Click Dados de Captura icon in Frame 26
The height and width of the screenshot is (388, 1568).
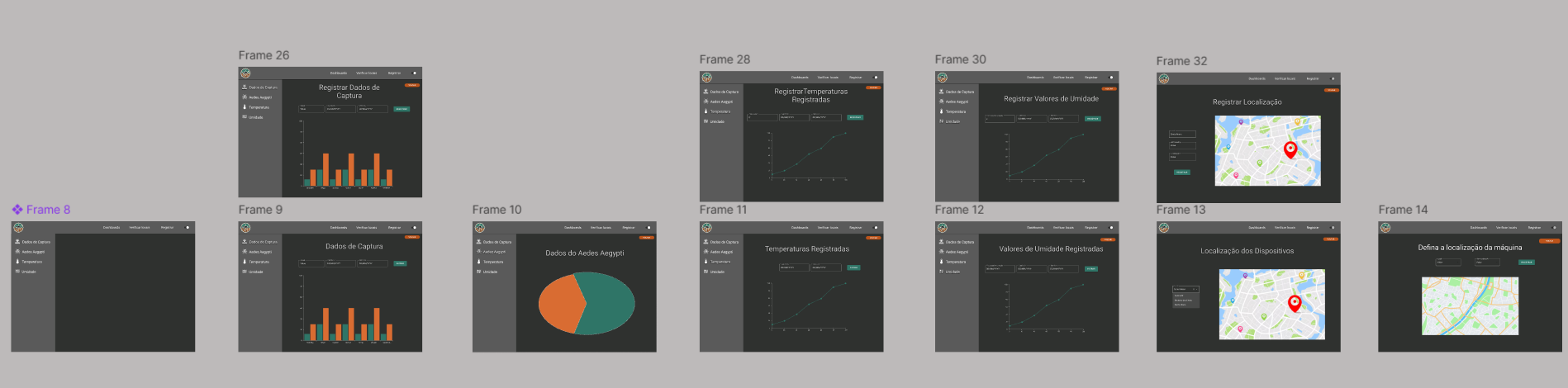[x=245, y=87]
